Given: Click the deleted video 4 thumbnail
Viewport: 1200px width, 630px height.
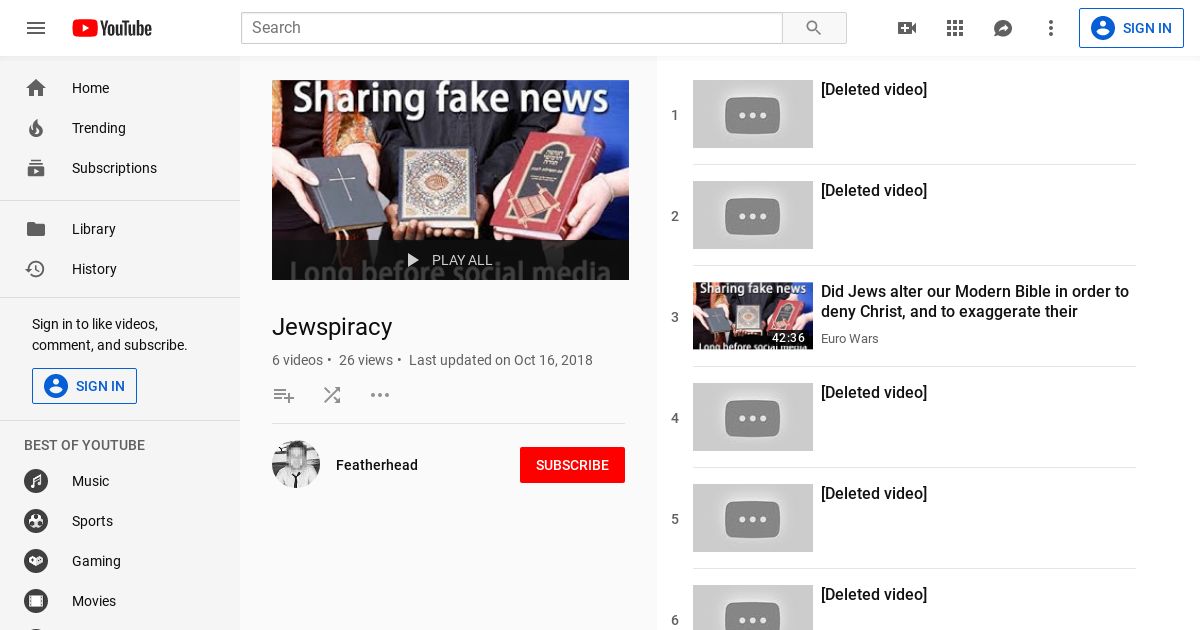Looking at the screenshot, I should (753, 417).
